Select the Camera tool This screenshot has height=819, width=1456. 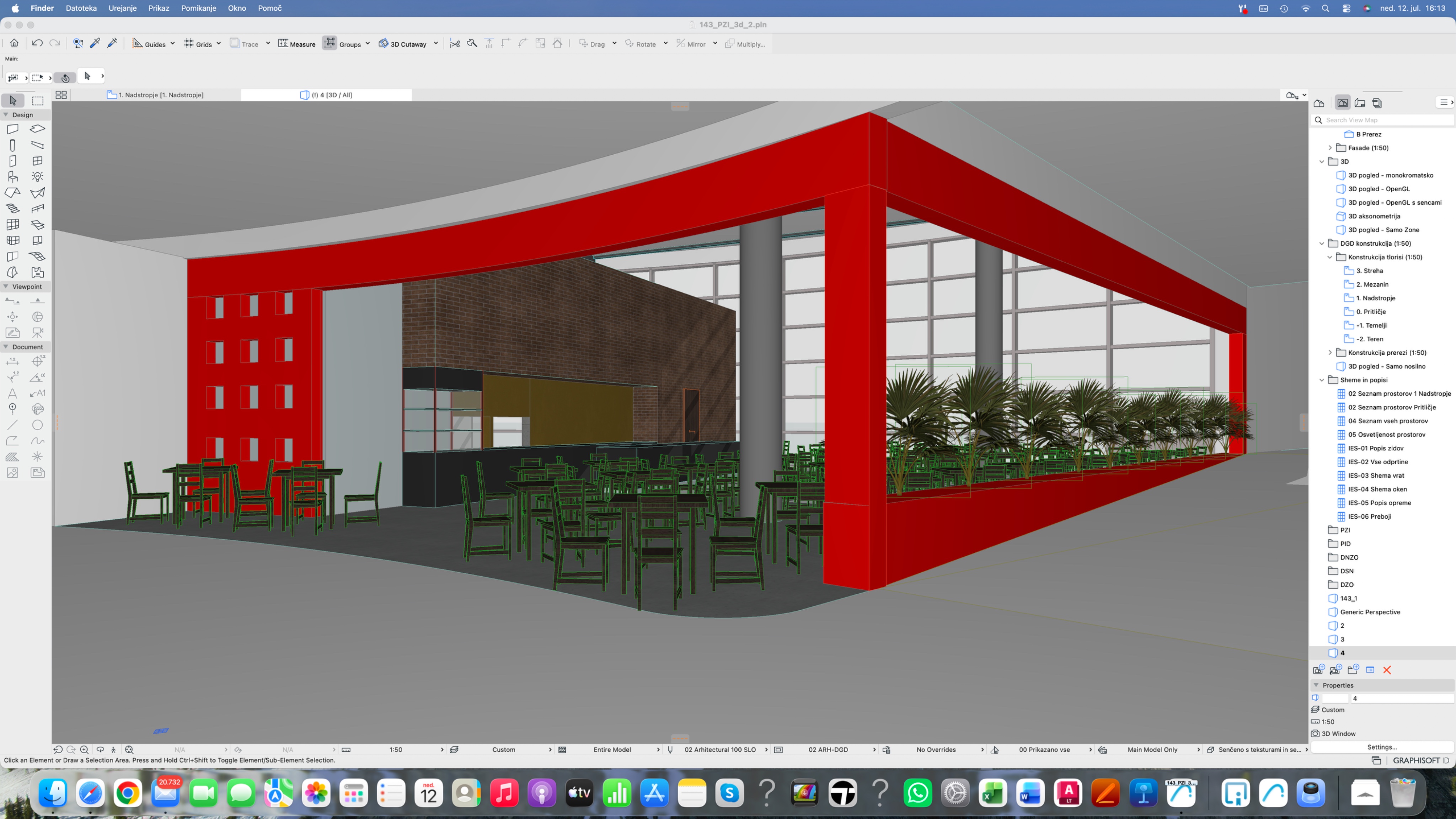tap(38, 332)
